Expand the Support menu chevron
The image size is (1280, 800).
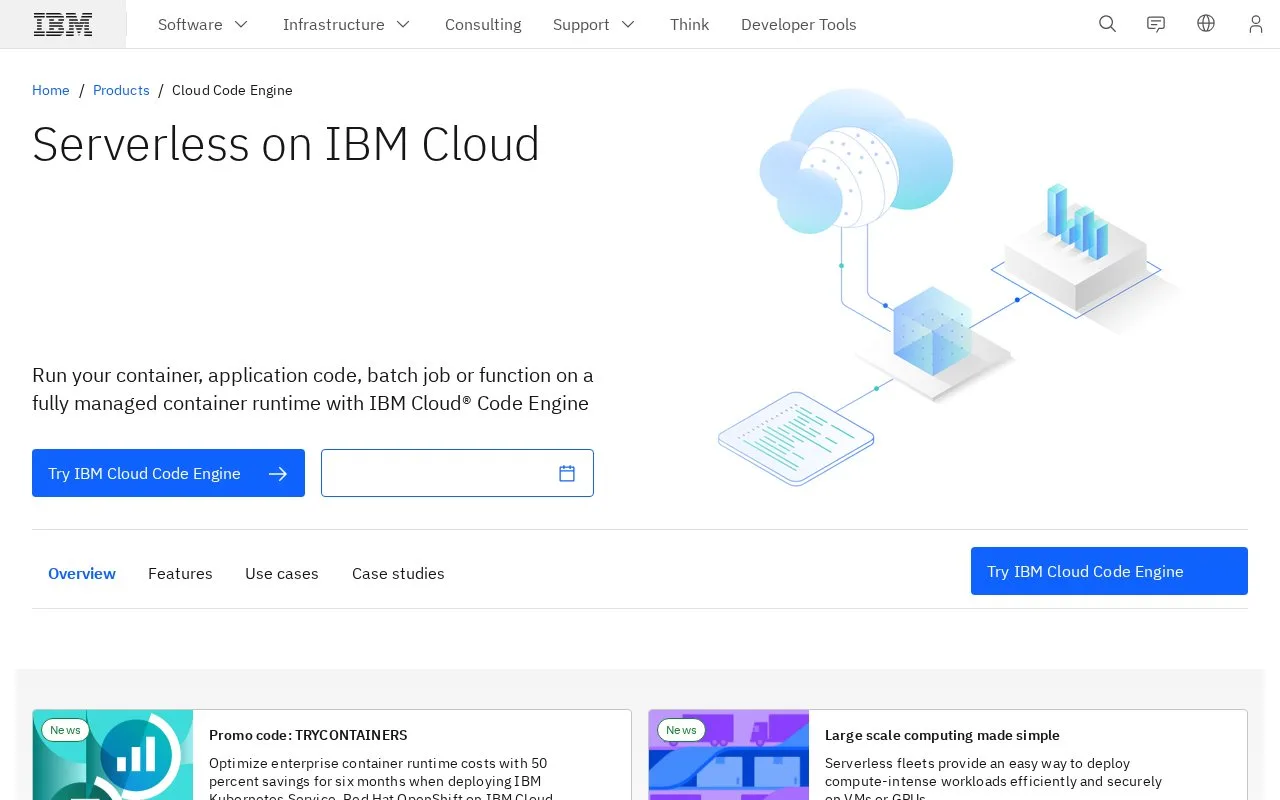click(628, 24)
